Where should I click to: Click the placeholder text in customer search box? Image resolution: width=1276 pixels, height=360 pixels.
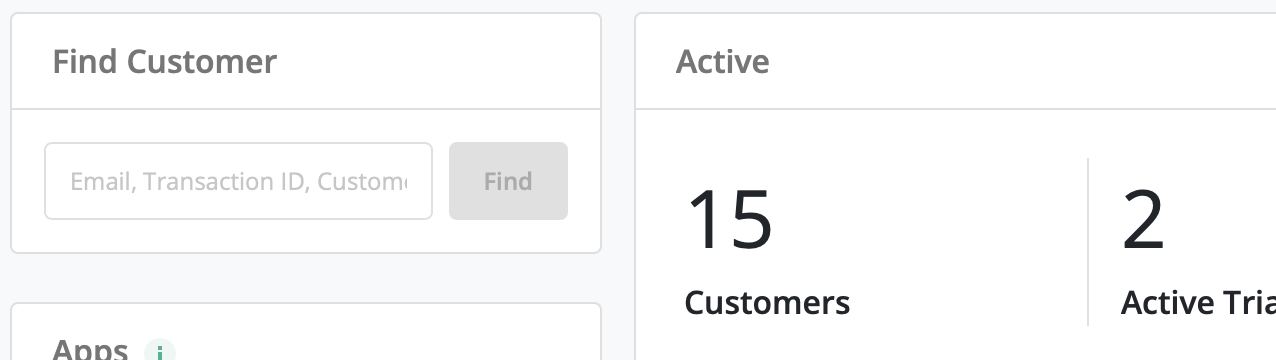pyautogui.click(x=239, y=182)
